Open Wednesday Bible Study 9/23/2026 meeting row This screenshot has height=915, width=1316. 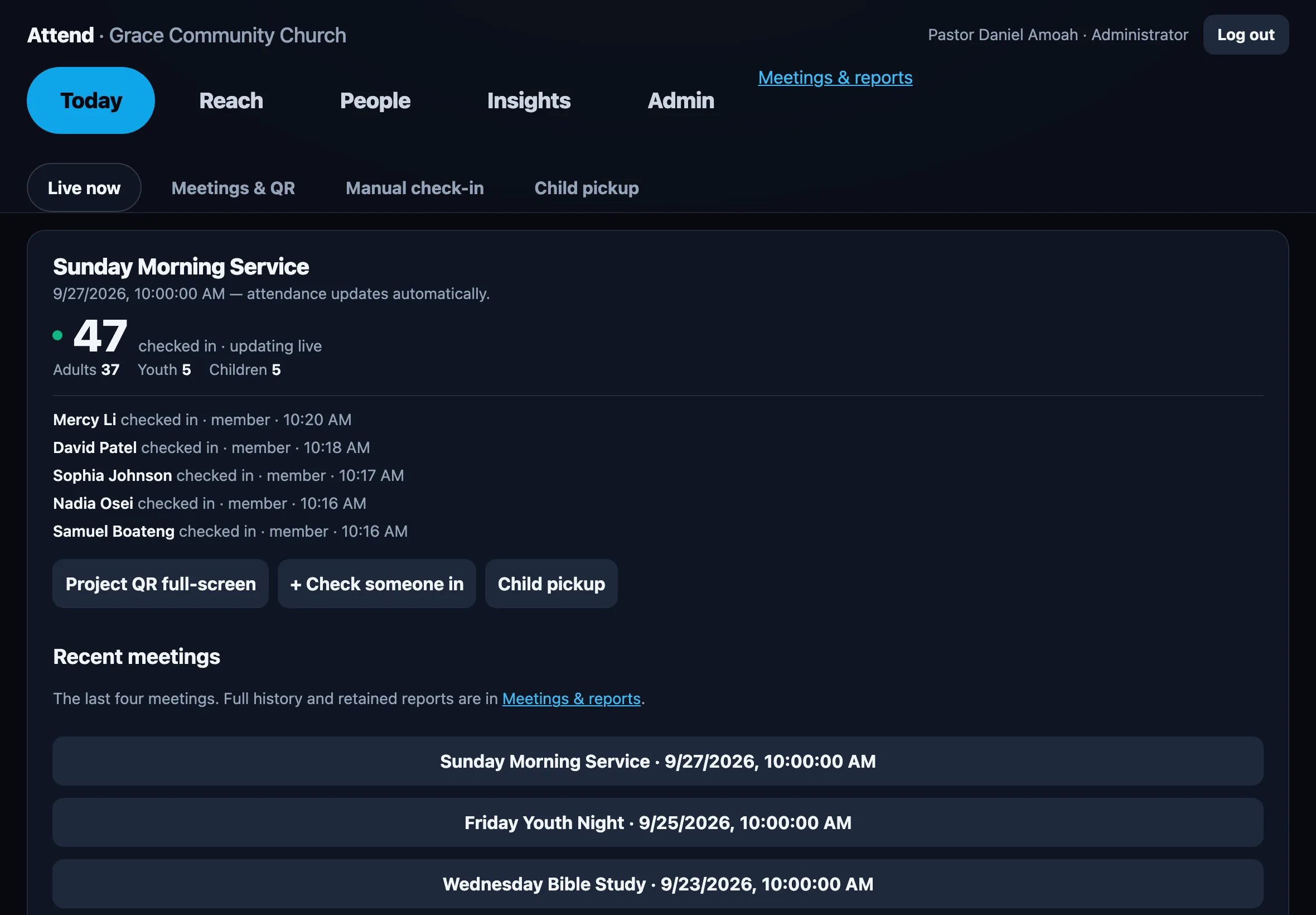click(x=657, y=883)
